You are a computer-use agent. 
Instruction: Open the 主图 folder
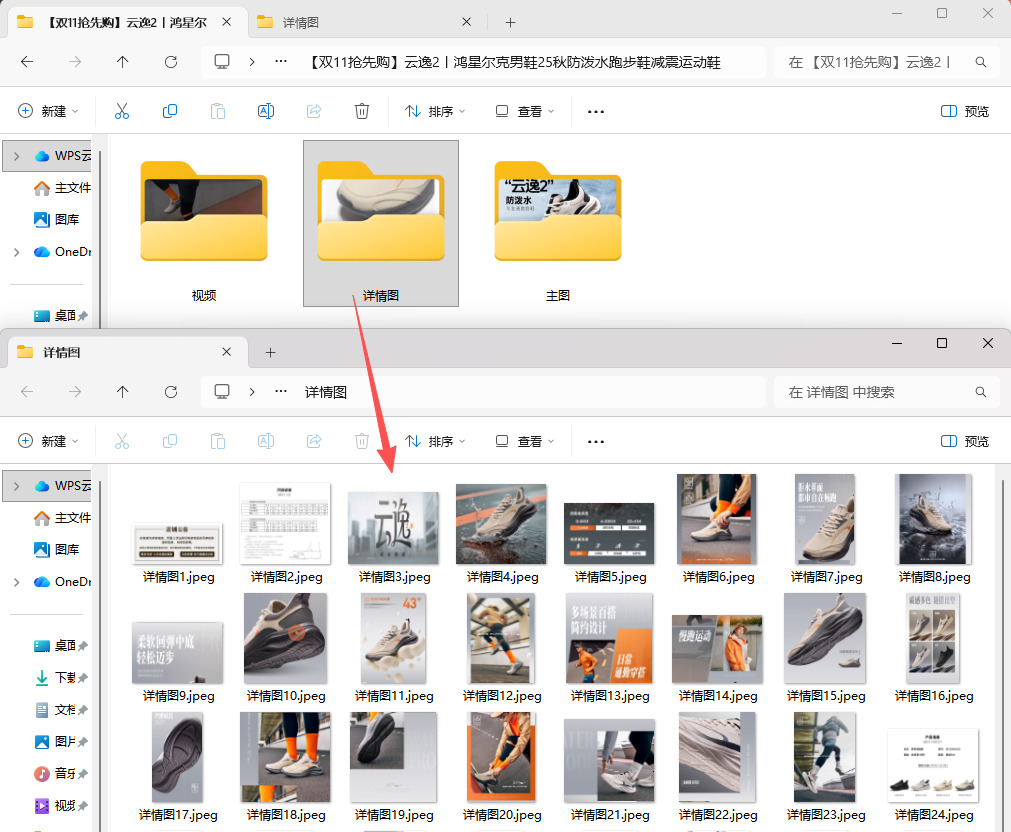pos(558,225)
